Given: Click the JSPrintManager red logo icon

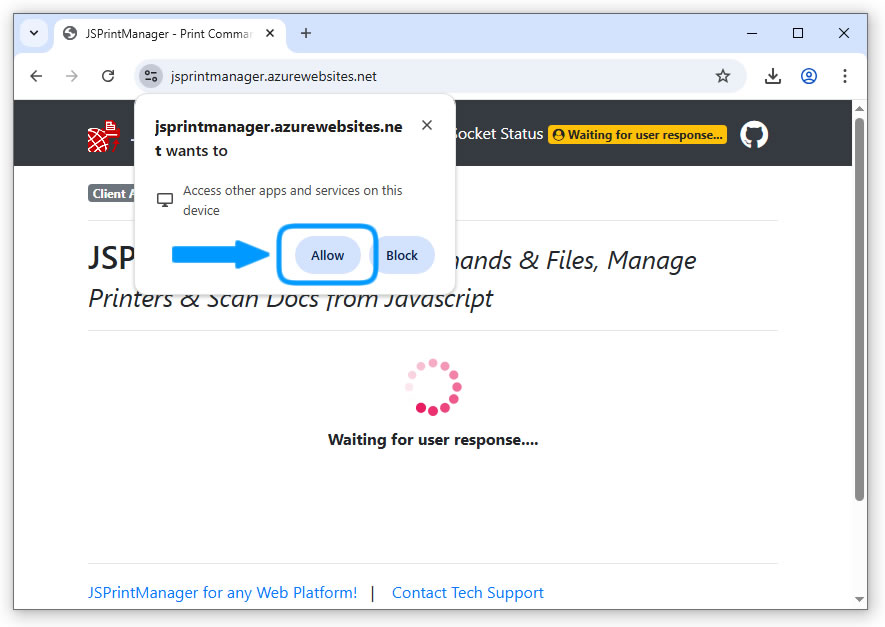Looking at the screenshot, I should [103, 136].
